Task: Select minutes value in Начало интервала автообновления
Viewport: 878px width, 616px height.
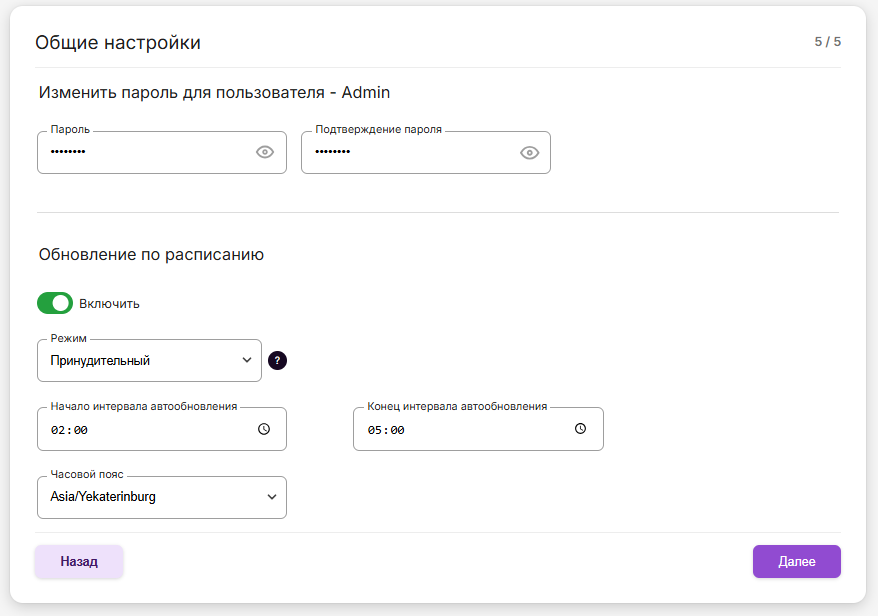Action: click(x=80, y=430)
